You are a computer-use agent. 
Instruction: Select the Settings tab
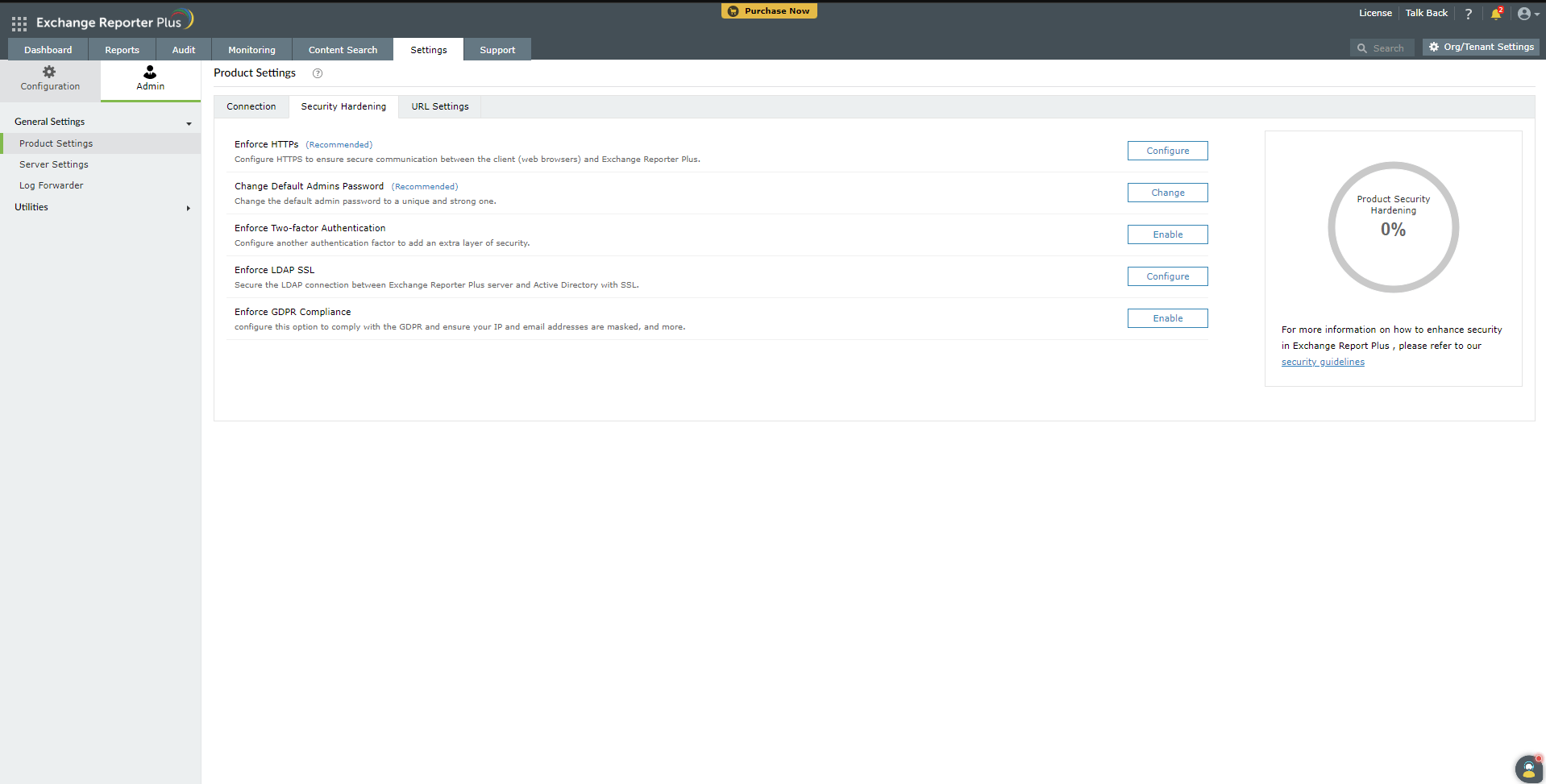[x=429, y=49]
